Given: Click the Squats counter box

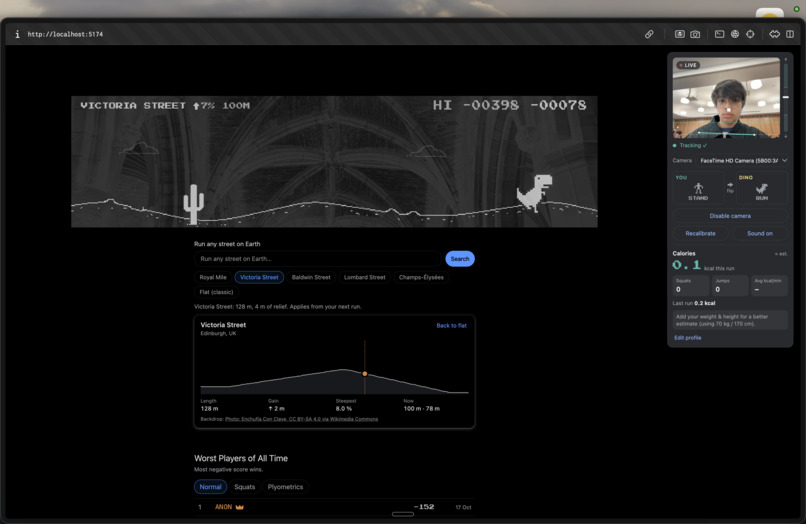Looking at the screenshot, I should point(690,285).
